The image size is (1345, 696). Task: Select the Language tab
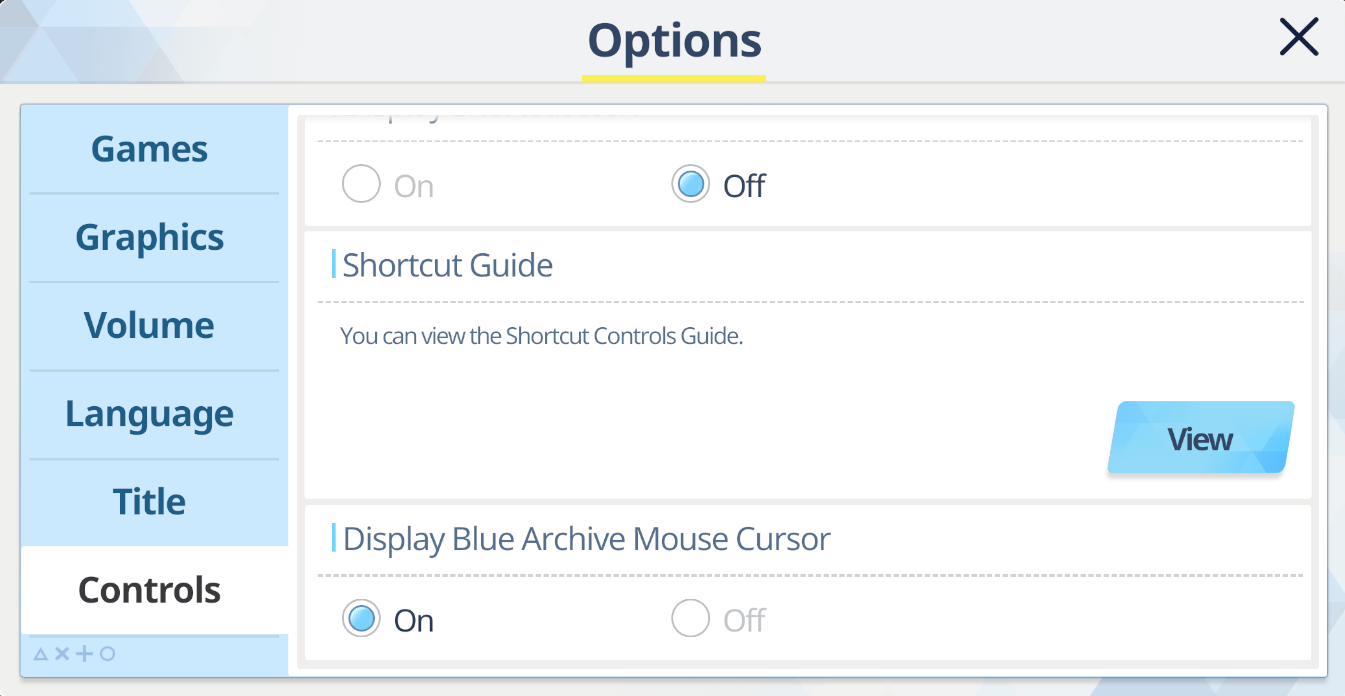(x=150, y=414)
